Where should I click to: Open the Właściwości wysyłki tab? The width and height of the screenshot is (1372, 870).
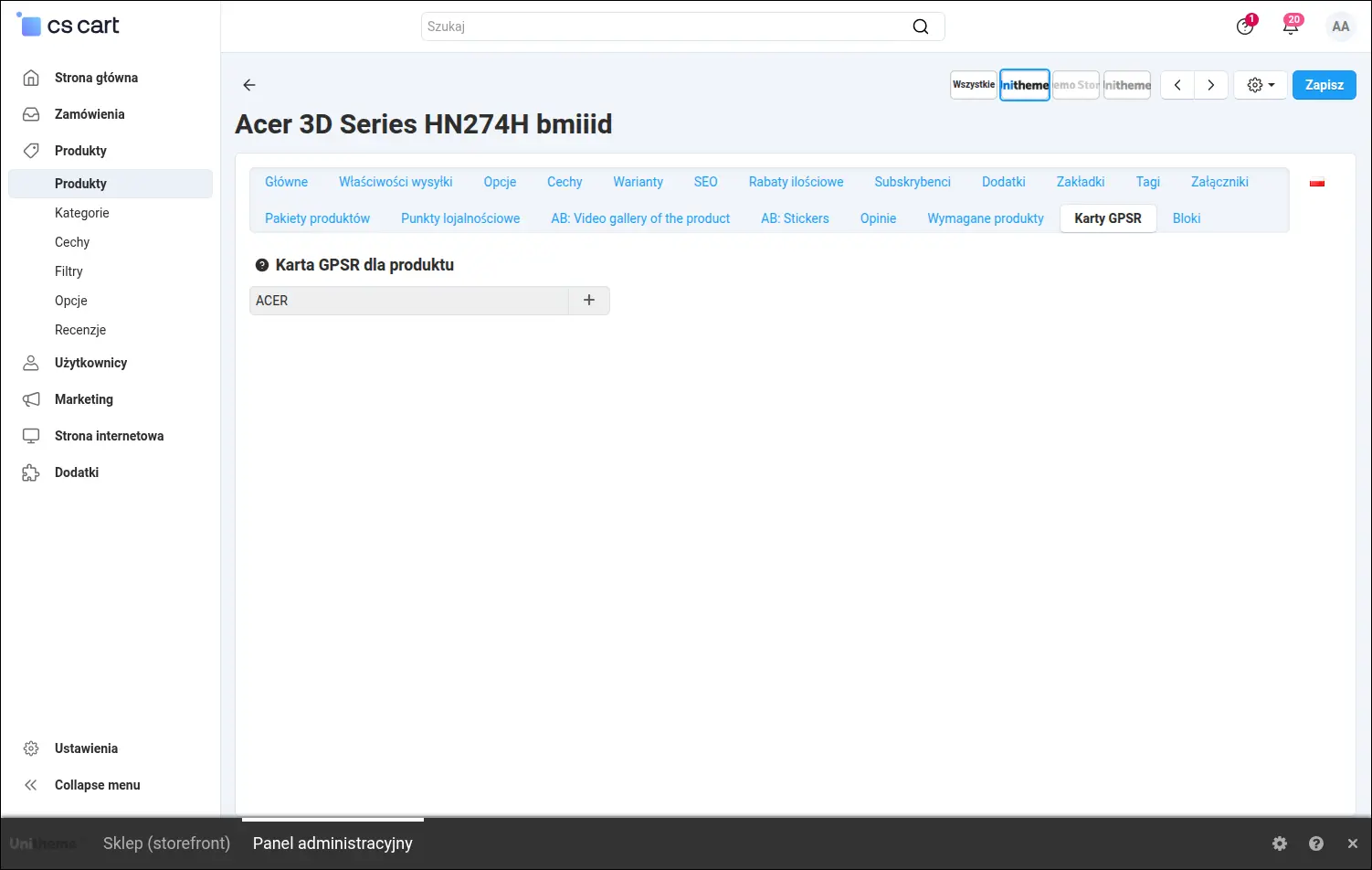pyautogui.click(x=396, y=182)
